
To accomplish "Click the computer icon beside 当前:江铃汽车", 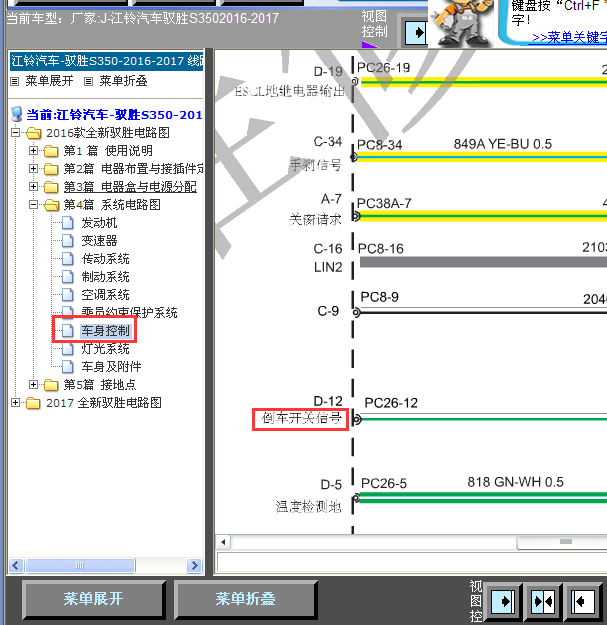I will click(x=17, y=114).
